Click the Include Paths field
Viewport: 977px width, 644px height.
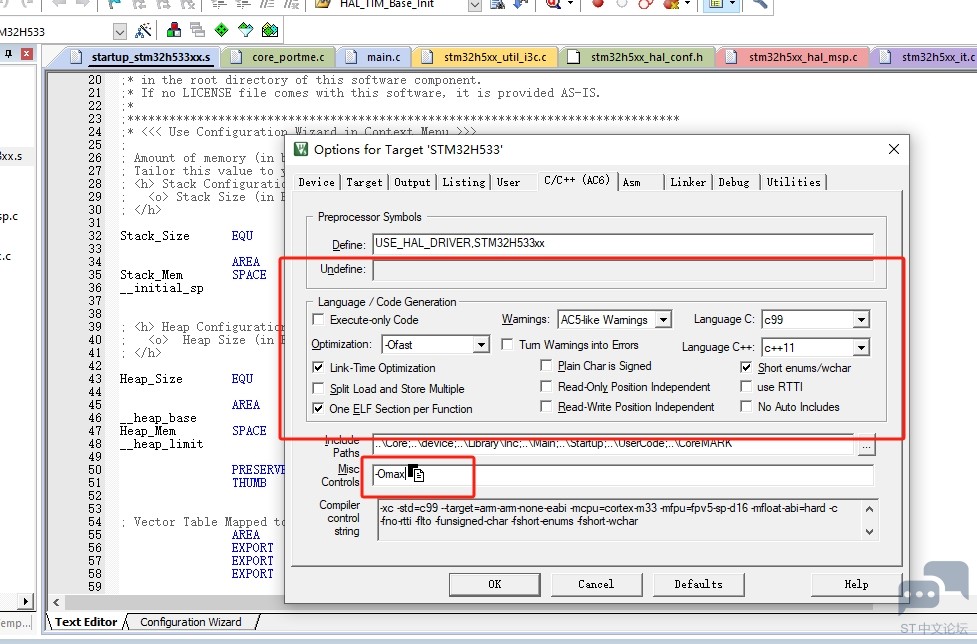point(613,443)
